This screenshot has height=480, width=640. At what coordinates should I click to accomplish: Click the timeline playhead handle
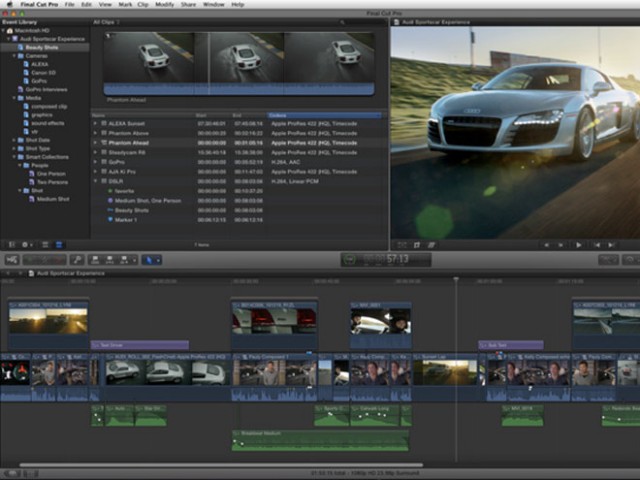456,280
